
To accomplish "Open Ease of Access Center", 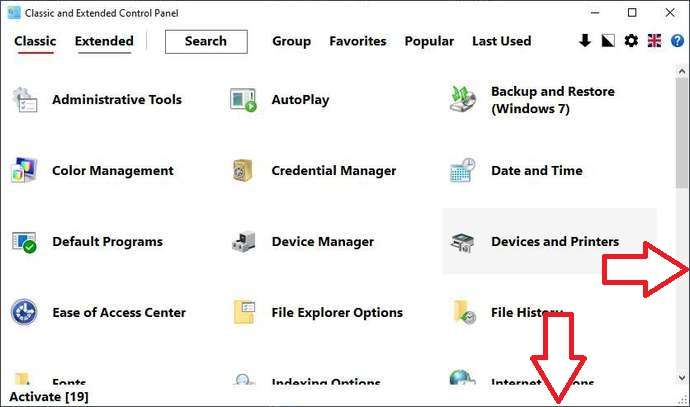I will click(x=118, y=313).
